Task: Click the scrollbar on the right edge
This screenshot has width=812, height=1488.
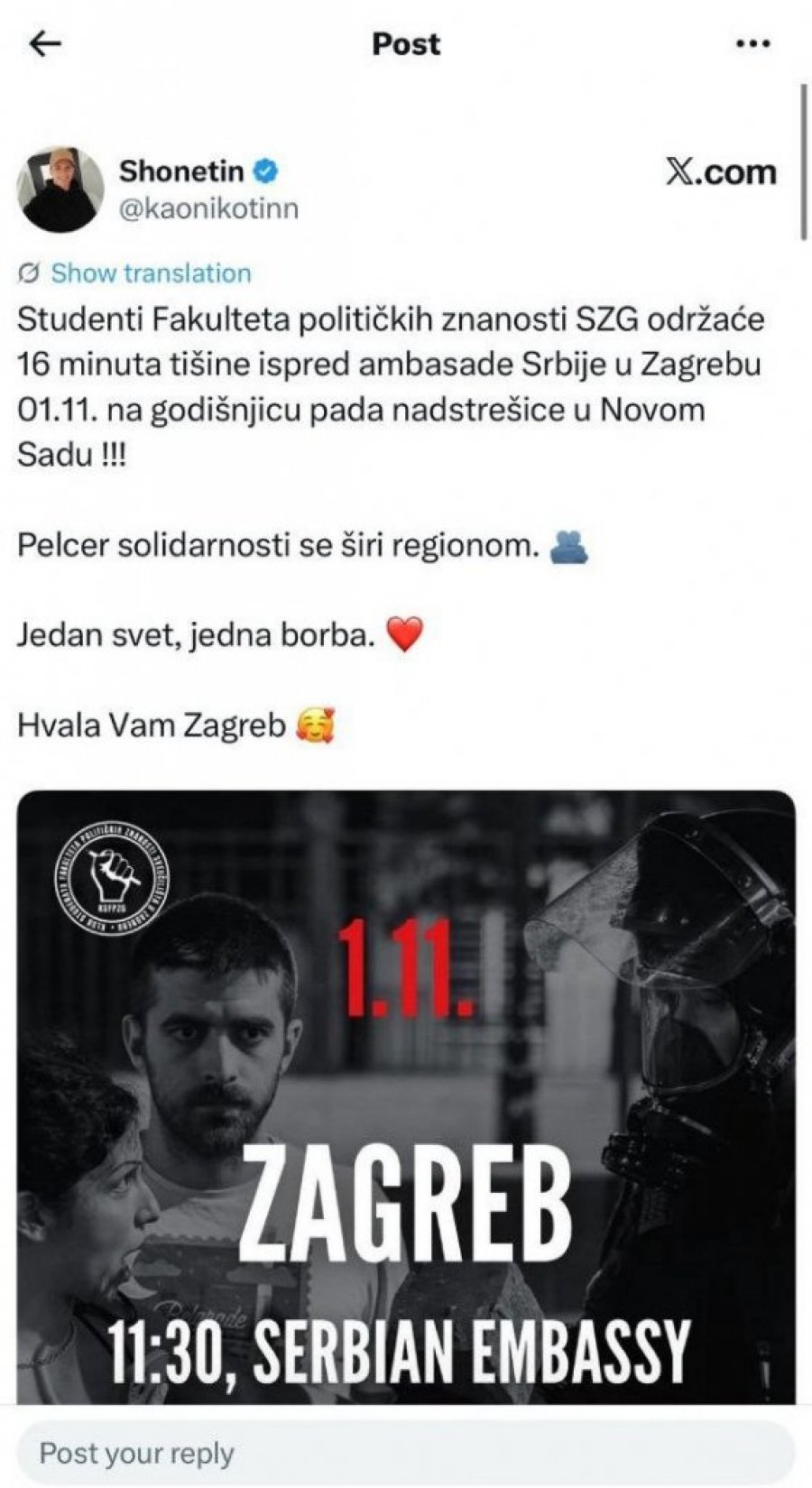Action: point(804,162)
